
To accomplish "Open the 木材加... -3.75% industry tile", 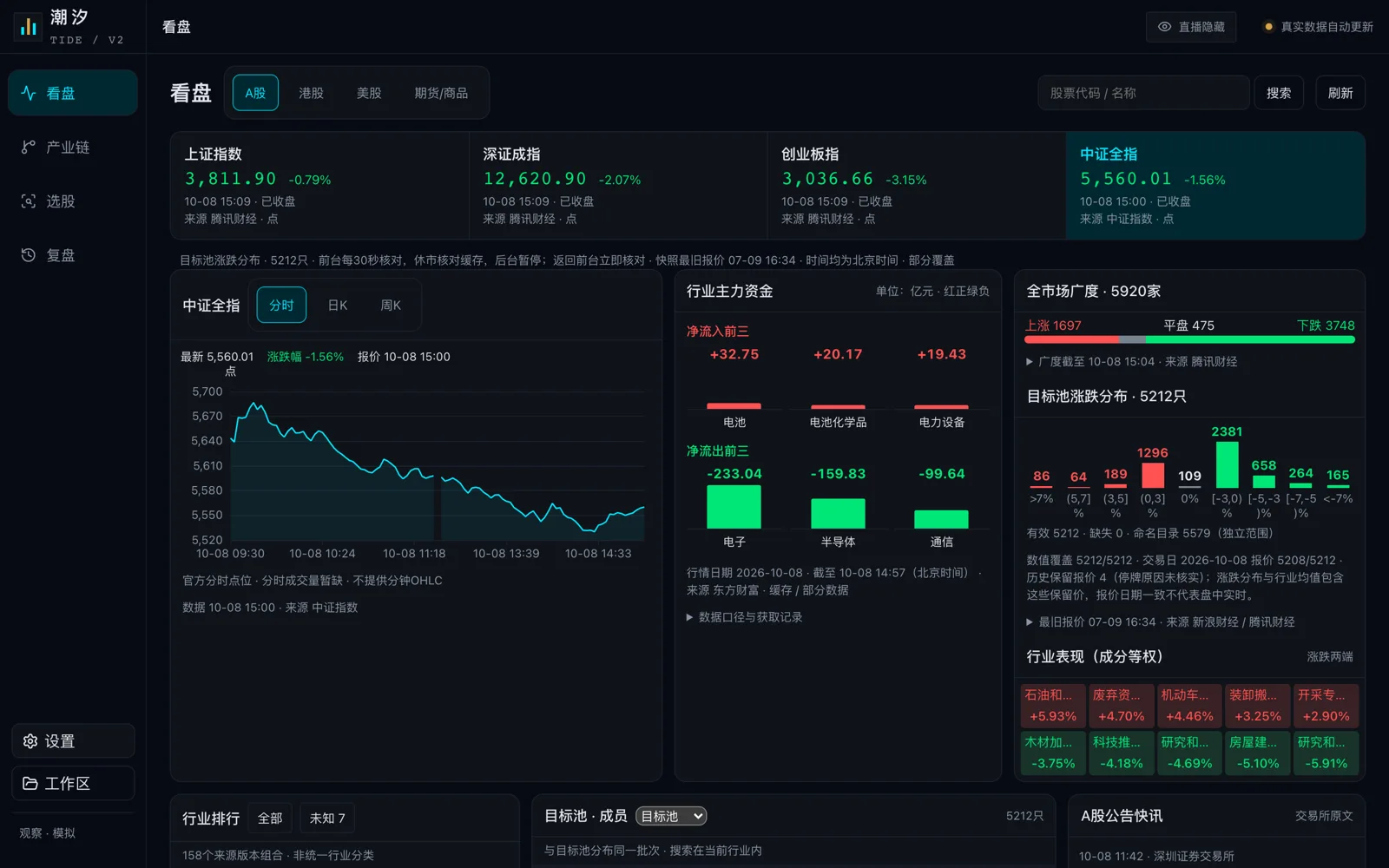I will (1053, 753).
